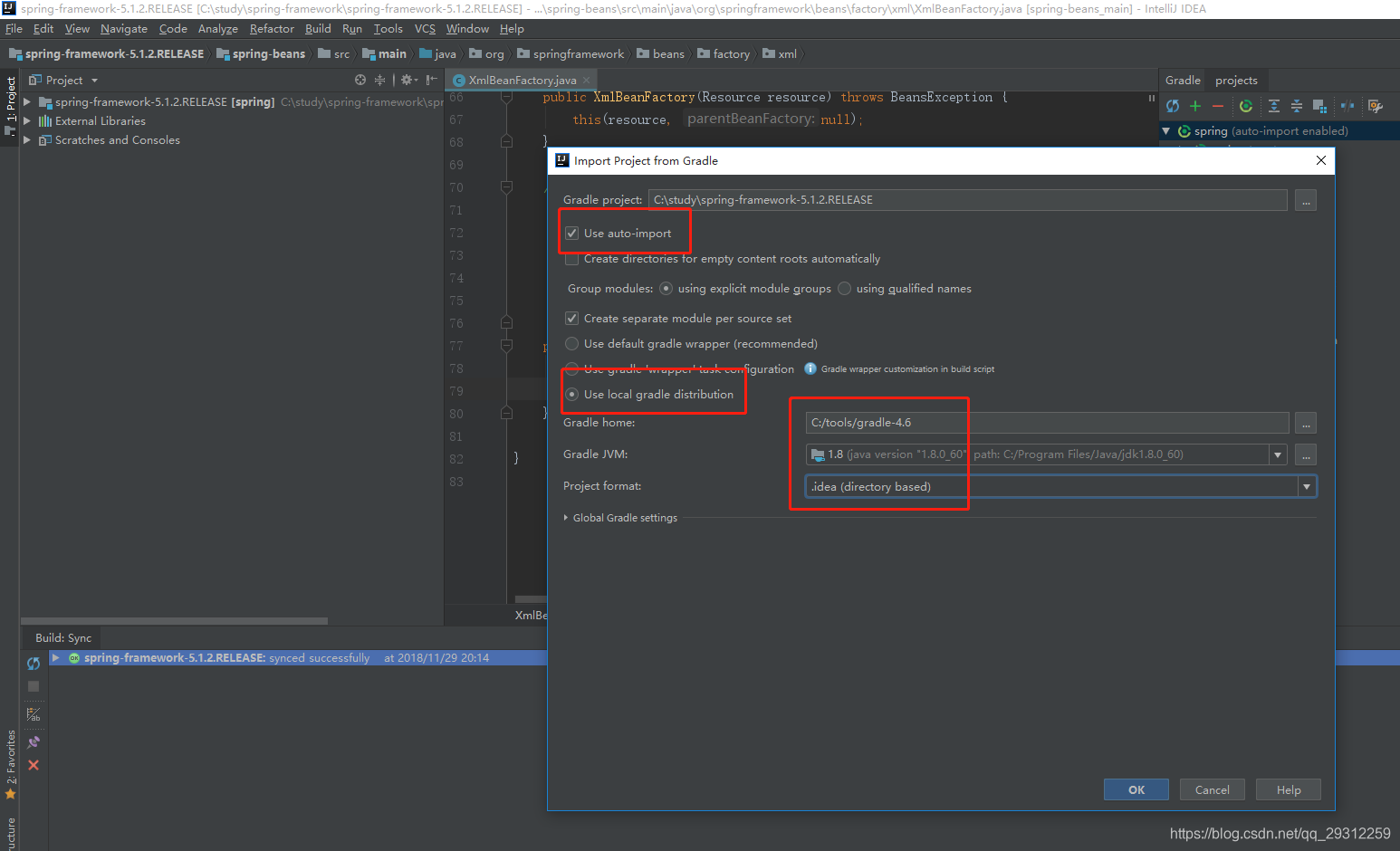Expand Scratches and Consoles node
Screen dimensions: 1400x851
coord(27,140)
